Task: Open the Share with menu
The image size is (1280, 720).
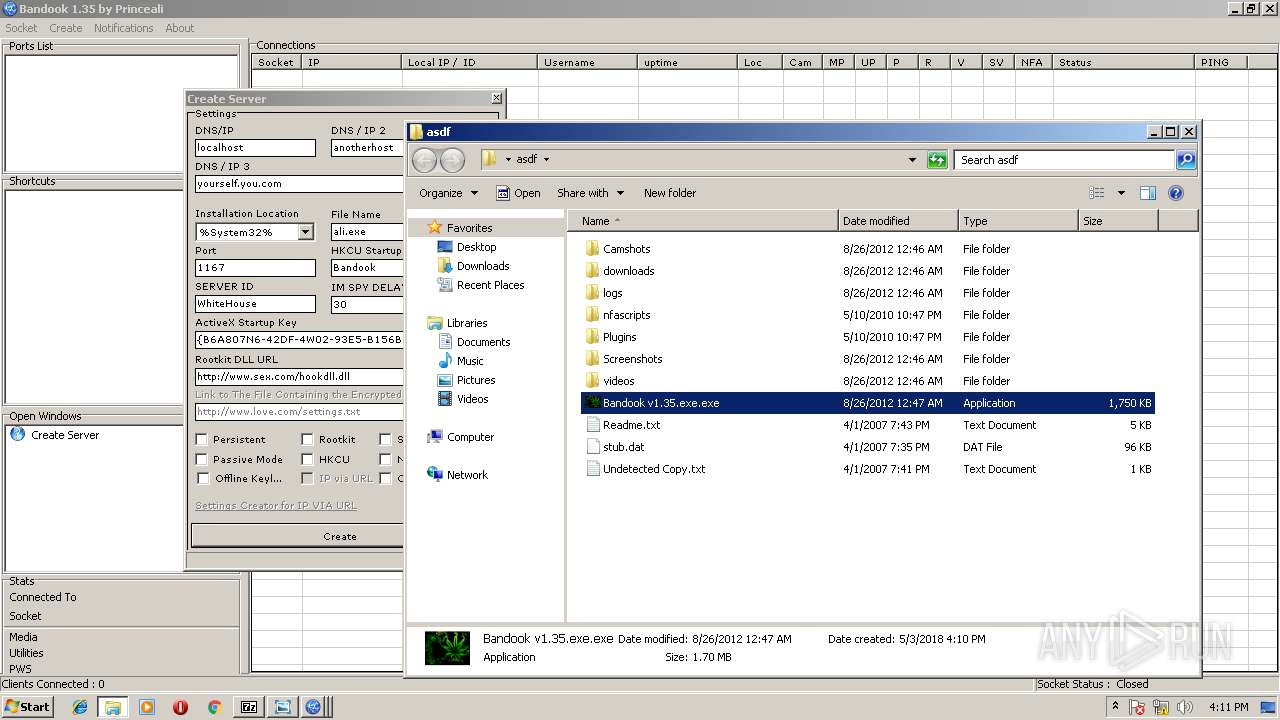Action: click(590, 193)
